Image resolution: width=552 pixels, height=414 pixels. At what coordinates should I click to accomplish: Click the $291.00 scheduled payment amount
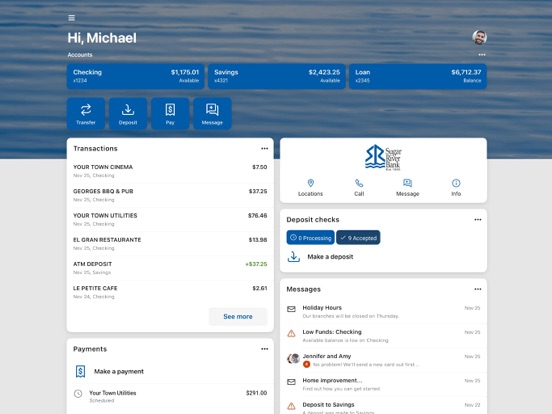click(256, 393)
